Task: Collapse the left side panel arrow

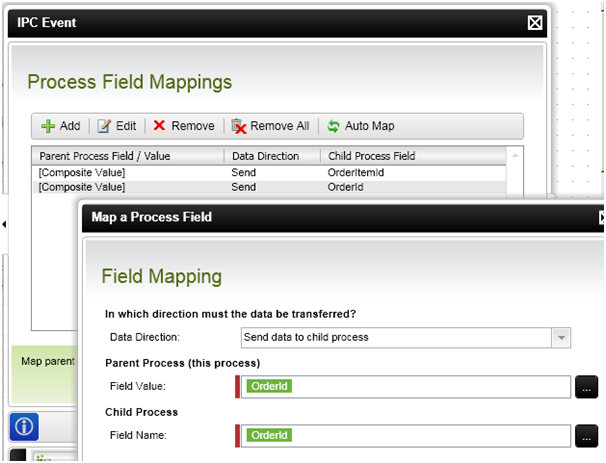Action: 4,224
